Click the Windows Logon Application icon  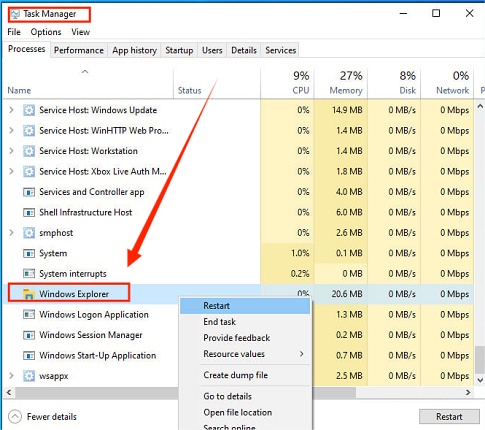(29, 315)
